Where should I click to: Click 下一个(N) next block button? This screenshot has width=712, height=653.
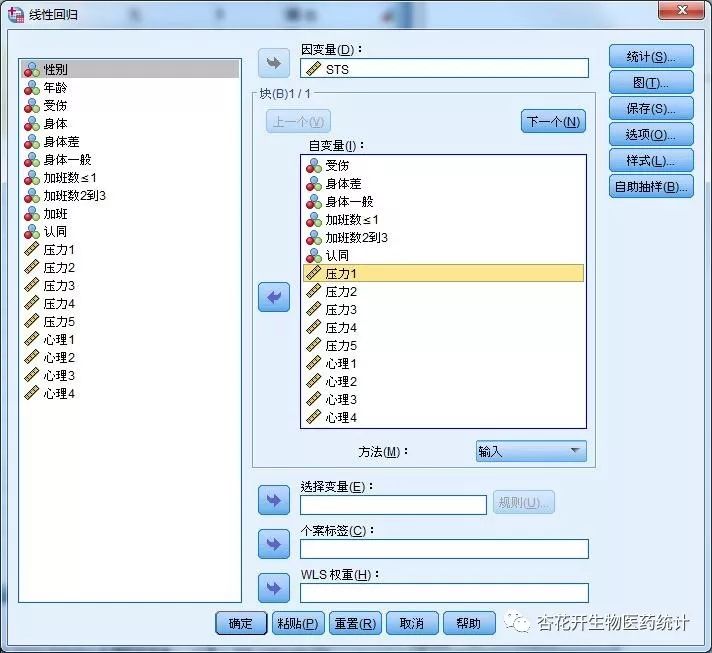coord(553,121)
